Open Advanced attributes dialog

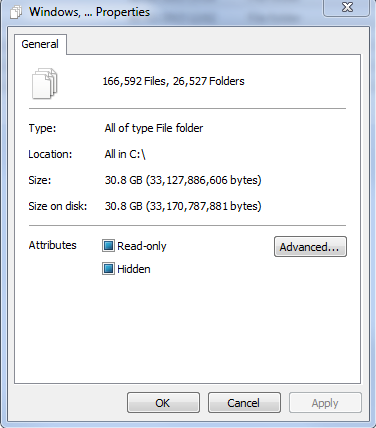(310, 247)
